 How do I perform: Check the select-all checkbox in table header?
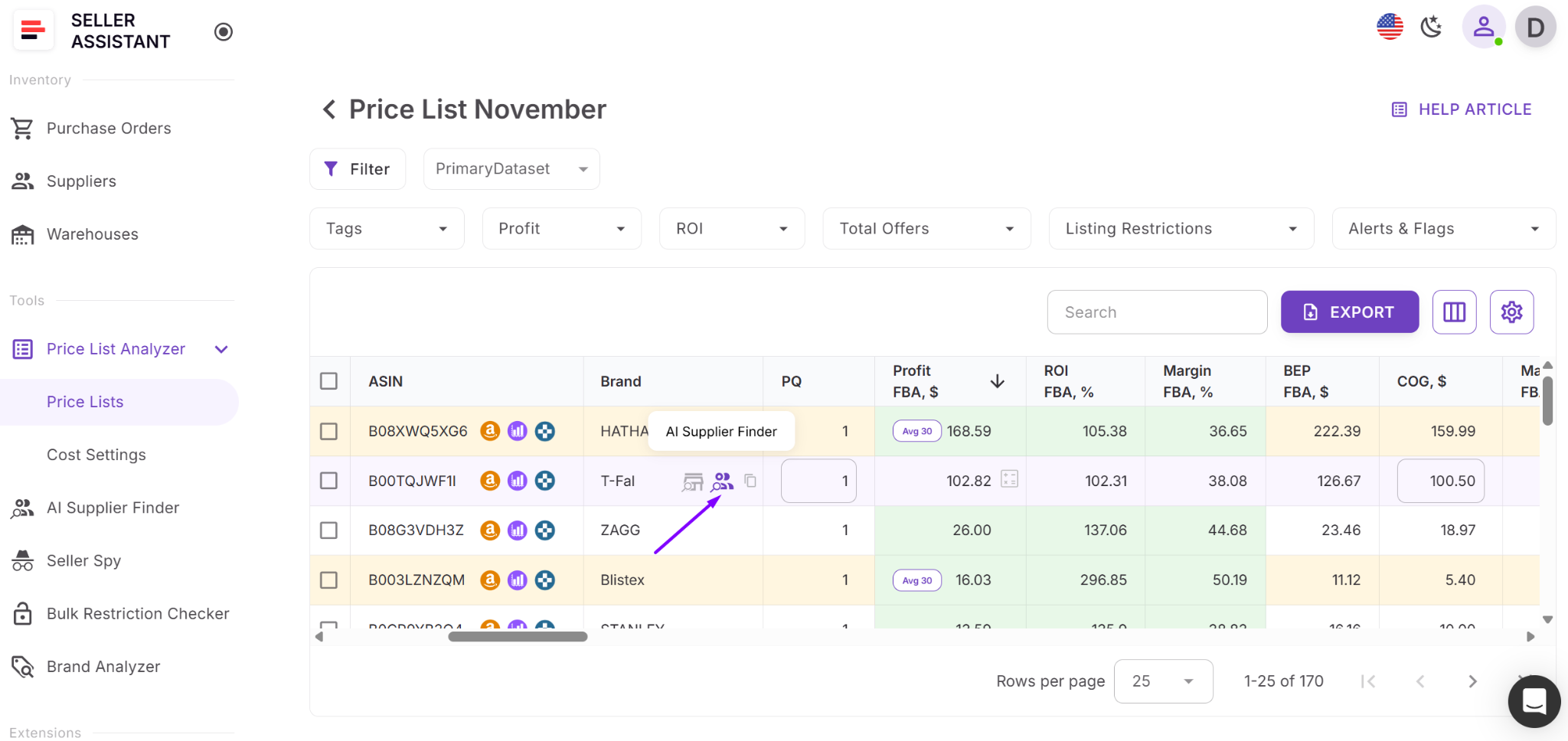(x=329, y=380)
